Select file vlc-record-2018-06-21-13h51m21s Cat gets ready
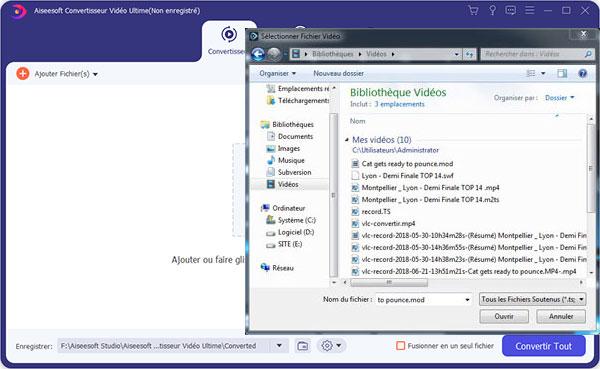Viewport: 600px width, 369px height. [464, 271]
